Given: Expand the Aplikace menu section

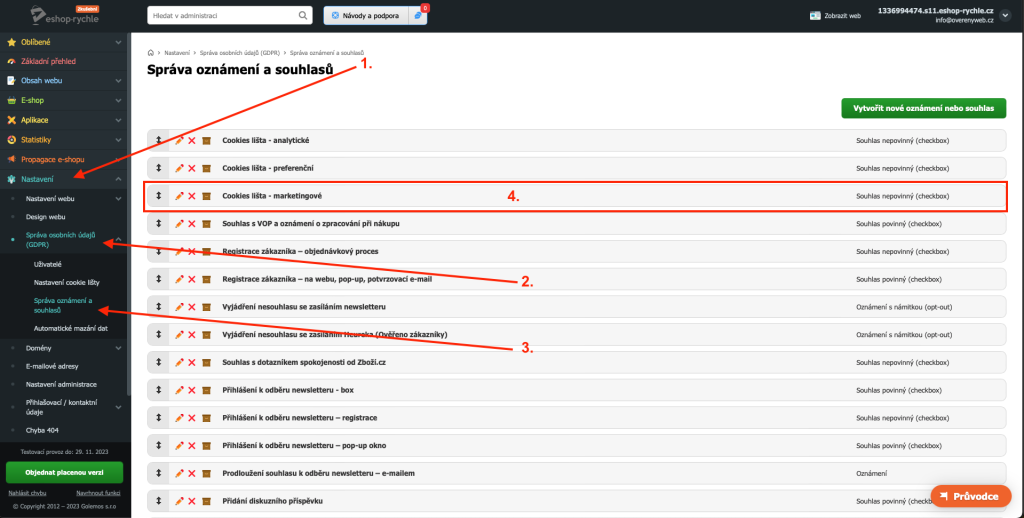Looking at the screenshot, I should tap(118, 120).
